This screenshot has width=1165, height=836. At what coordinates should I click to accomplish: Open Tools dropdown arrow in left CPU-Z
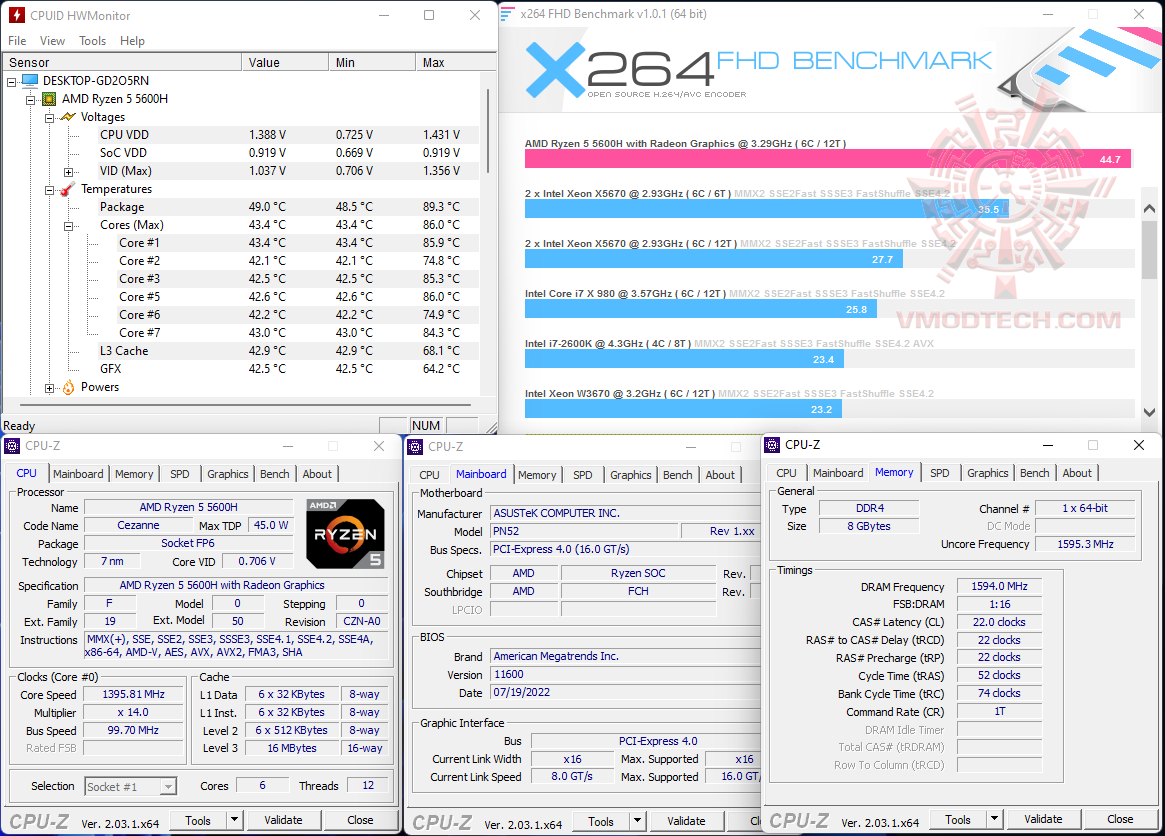(234, 820)
